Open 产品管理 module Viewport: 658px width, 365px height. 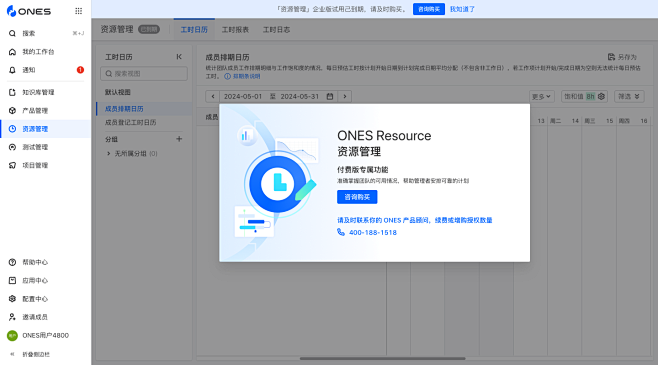pos(45,110)
